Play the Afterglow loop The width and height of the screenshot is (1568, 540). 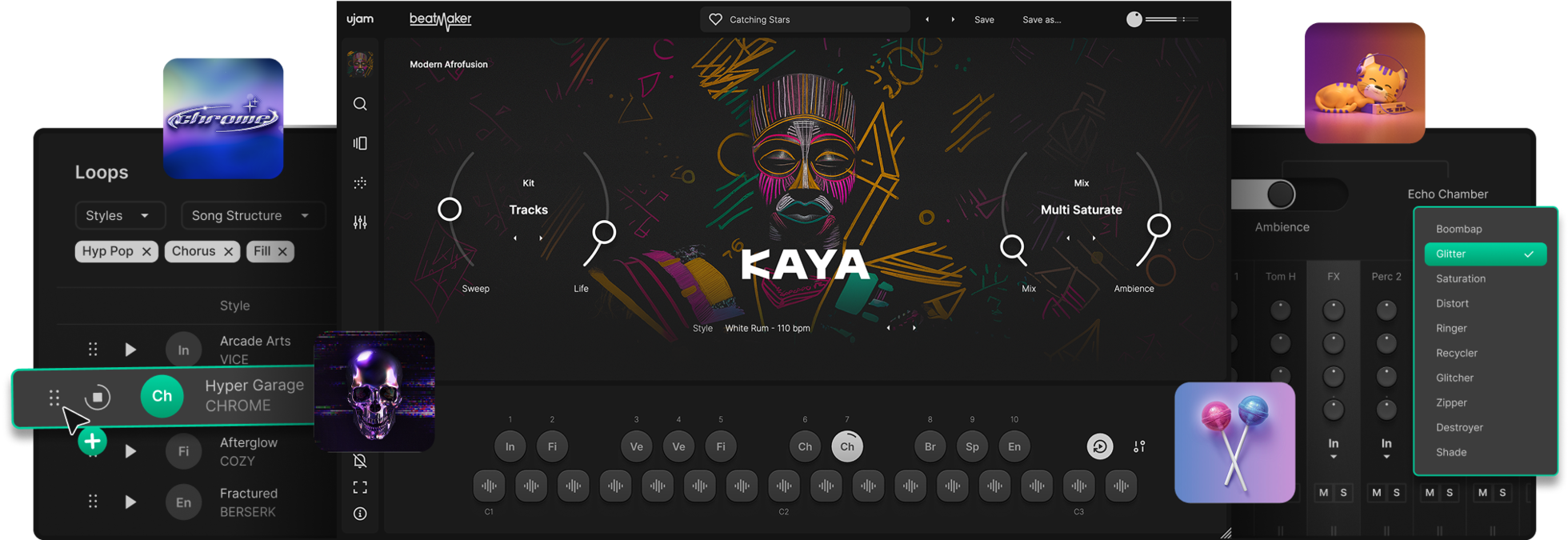pos(130,451)
